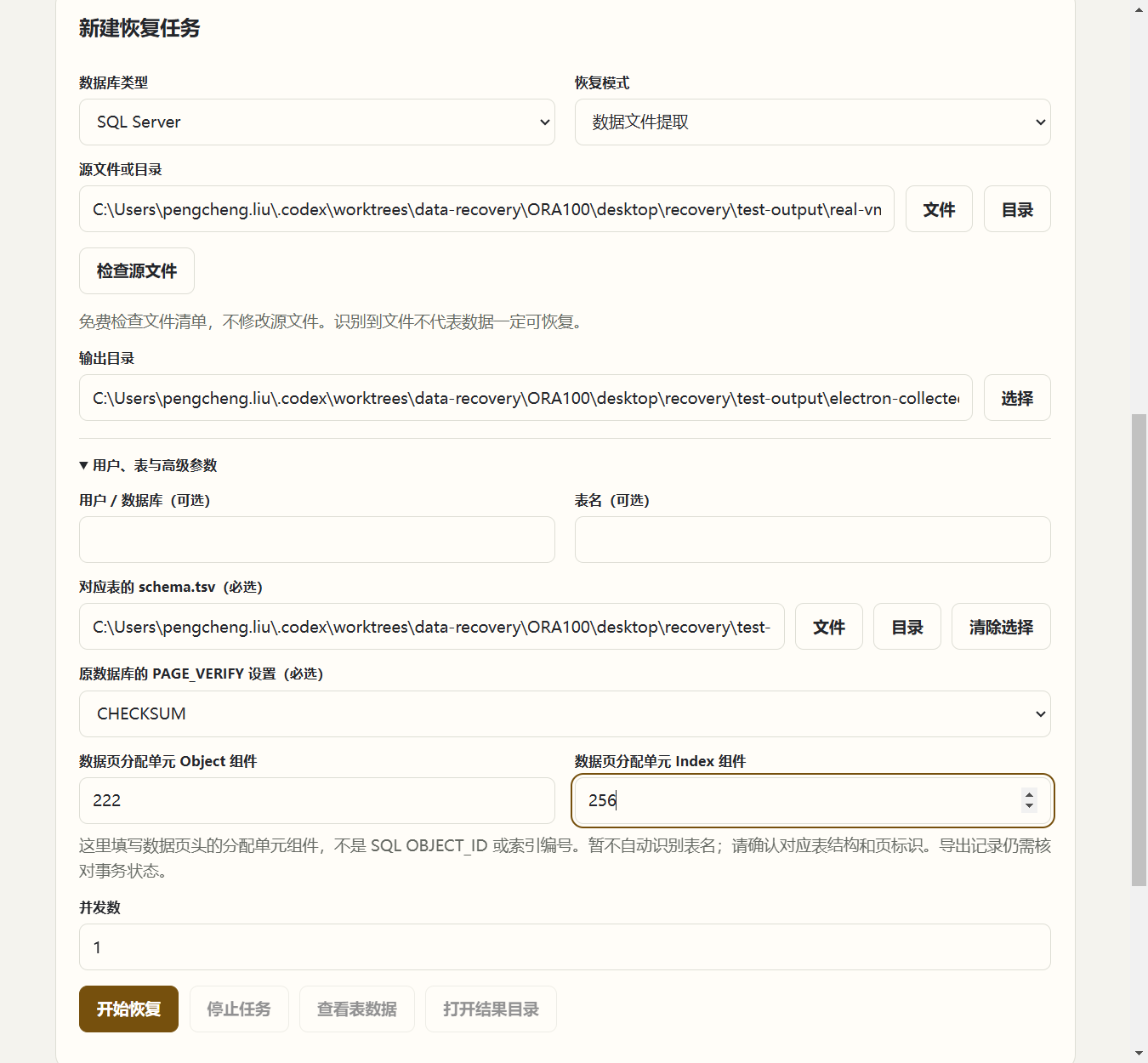Click the vertical page scrollbar thumb
Image resolution: width=1148 pixels, height=1063 pixels.
(1139, 650)
